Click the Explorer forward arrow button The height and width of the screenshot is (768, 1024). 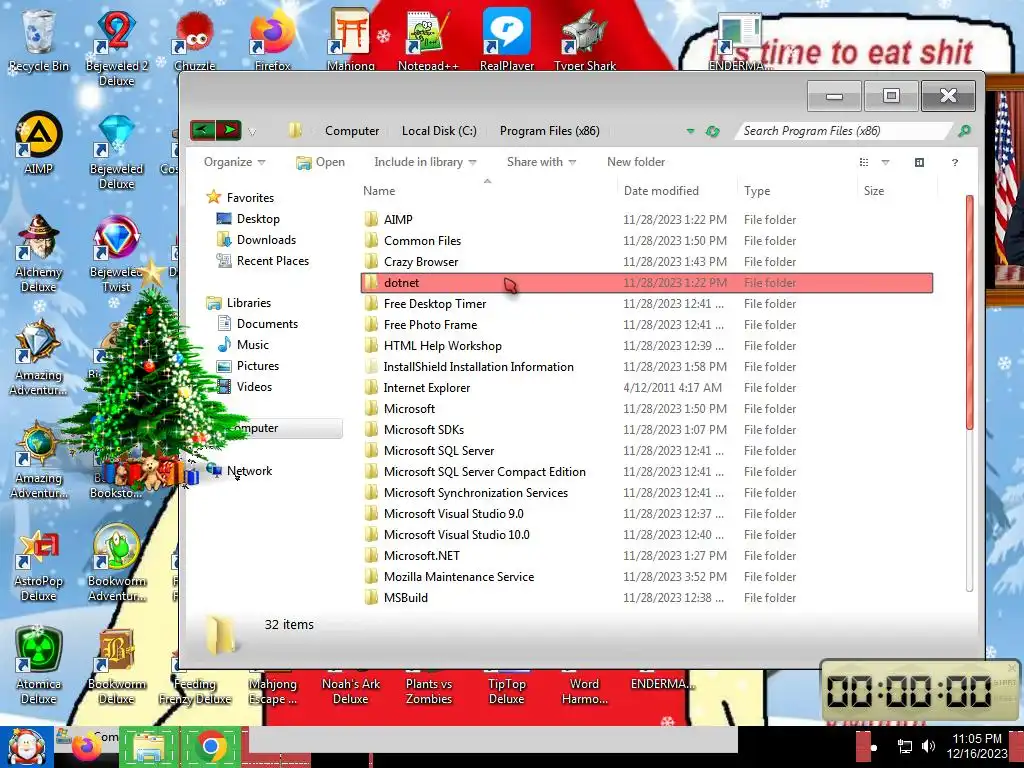(229, 130)
